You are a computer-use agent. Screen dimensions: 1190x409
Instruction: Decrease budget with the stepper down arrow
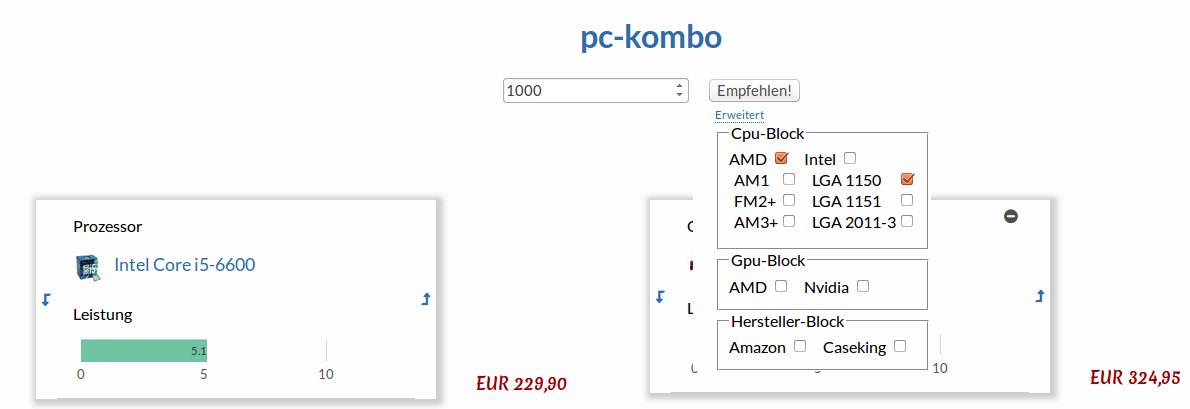pyautogui.click(x=679, y=95)
